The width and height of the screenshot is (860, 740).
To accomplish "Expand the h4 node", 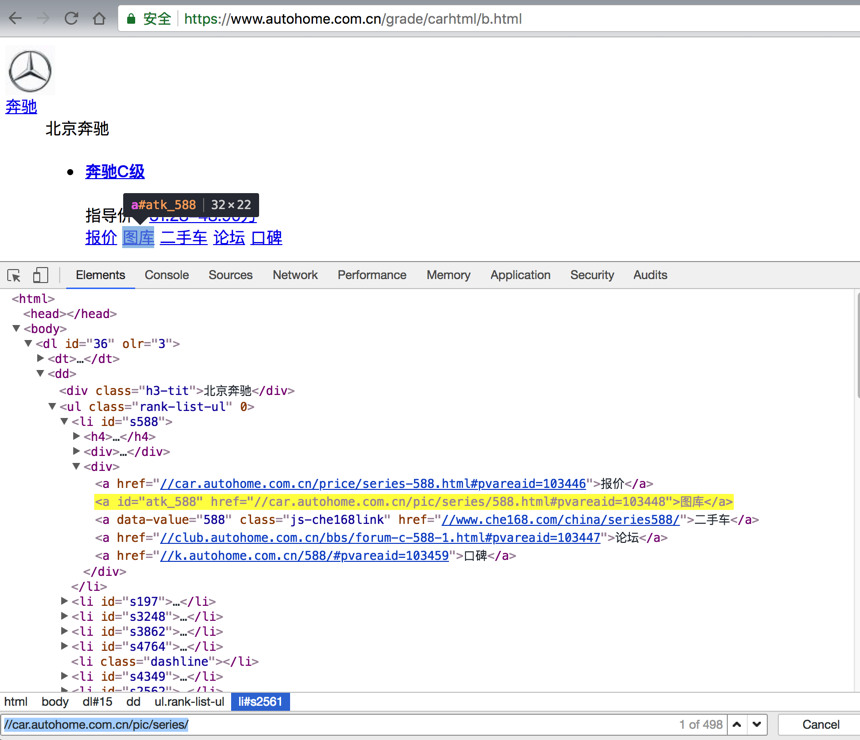I will (76, 436).
